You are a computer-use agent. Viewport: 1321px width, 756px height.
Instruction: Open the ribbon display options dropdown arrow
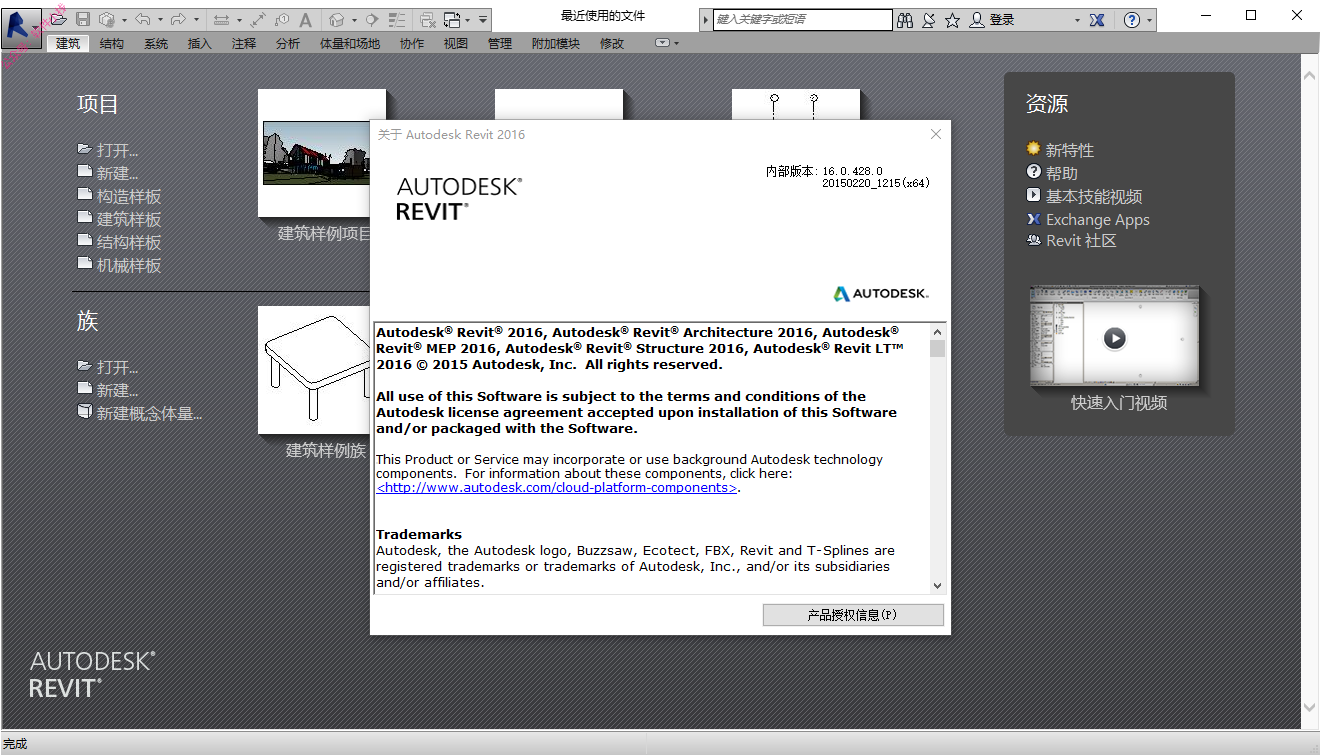677,44
